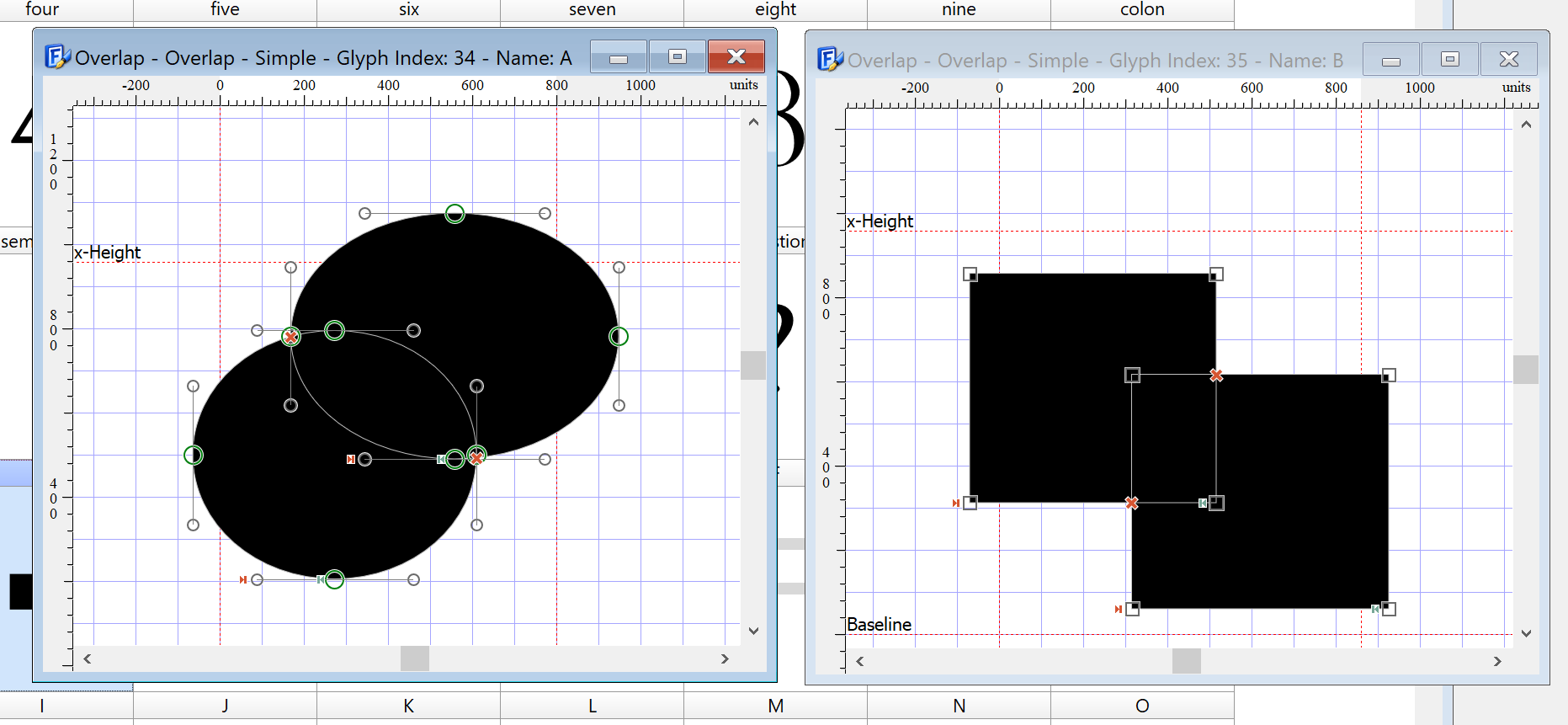Click the down scroll arrow in Glyph B window
The image size is (1568, 725).
(x=1526, y=633)
